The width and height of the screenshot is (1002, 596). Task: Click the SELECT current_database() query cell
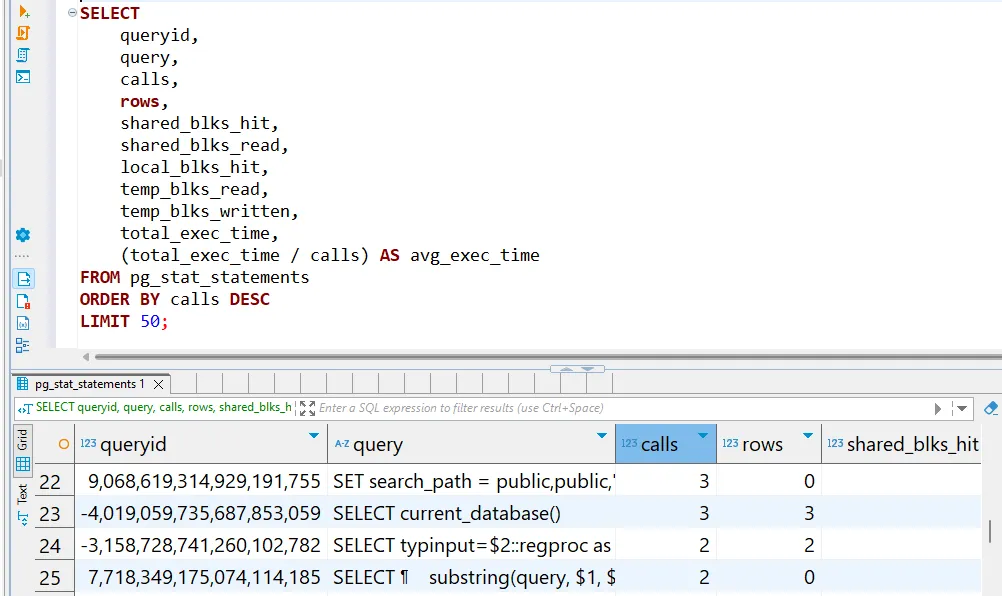tap(472, 513)
